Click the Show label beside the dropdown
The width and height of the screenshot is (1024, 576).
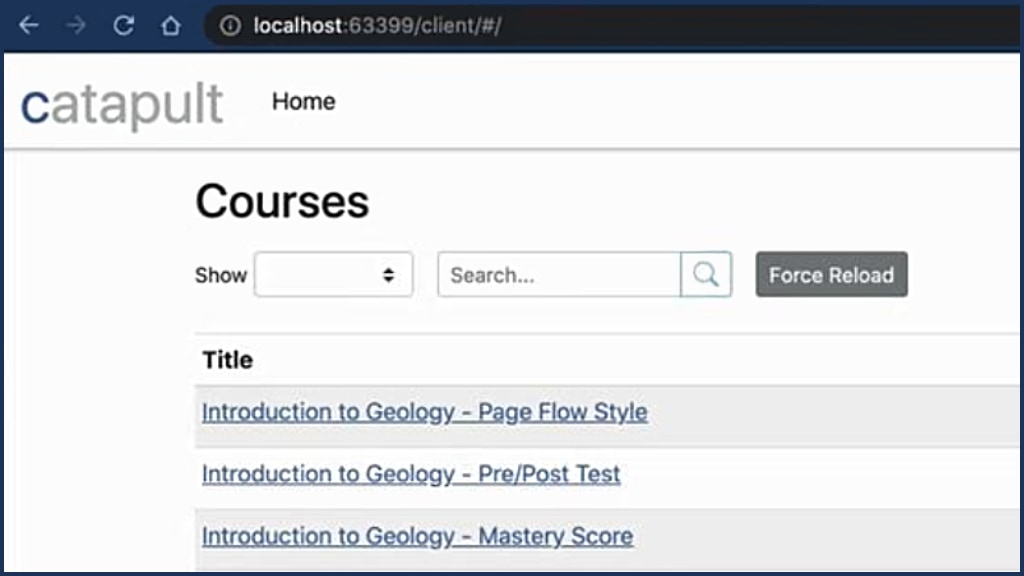220,275
